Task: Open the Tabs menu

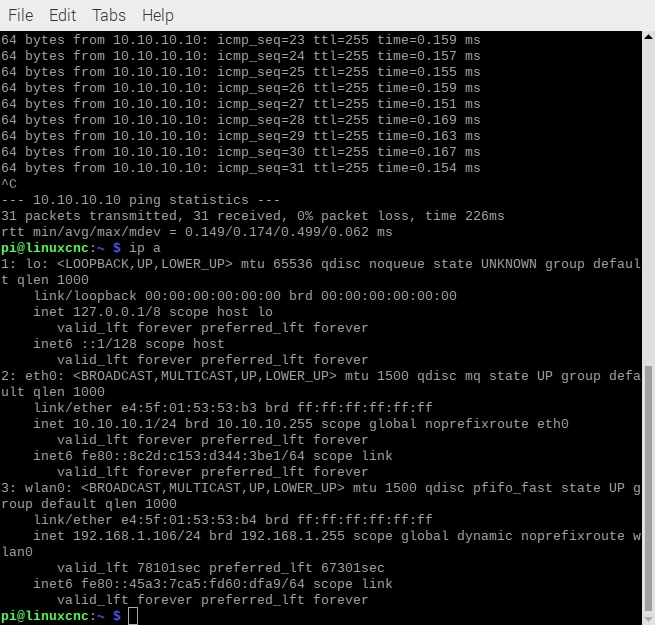Action: pos(109,15)
